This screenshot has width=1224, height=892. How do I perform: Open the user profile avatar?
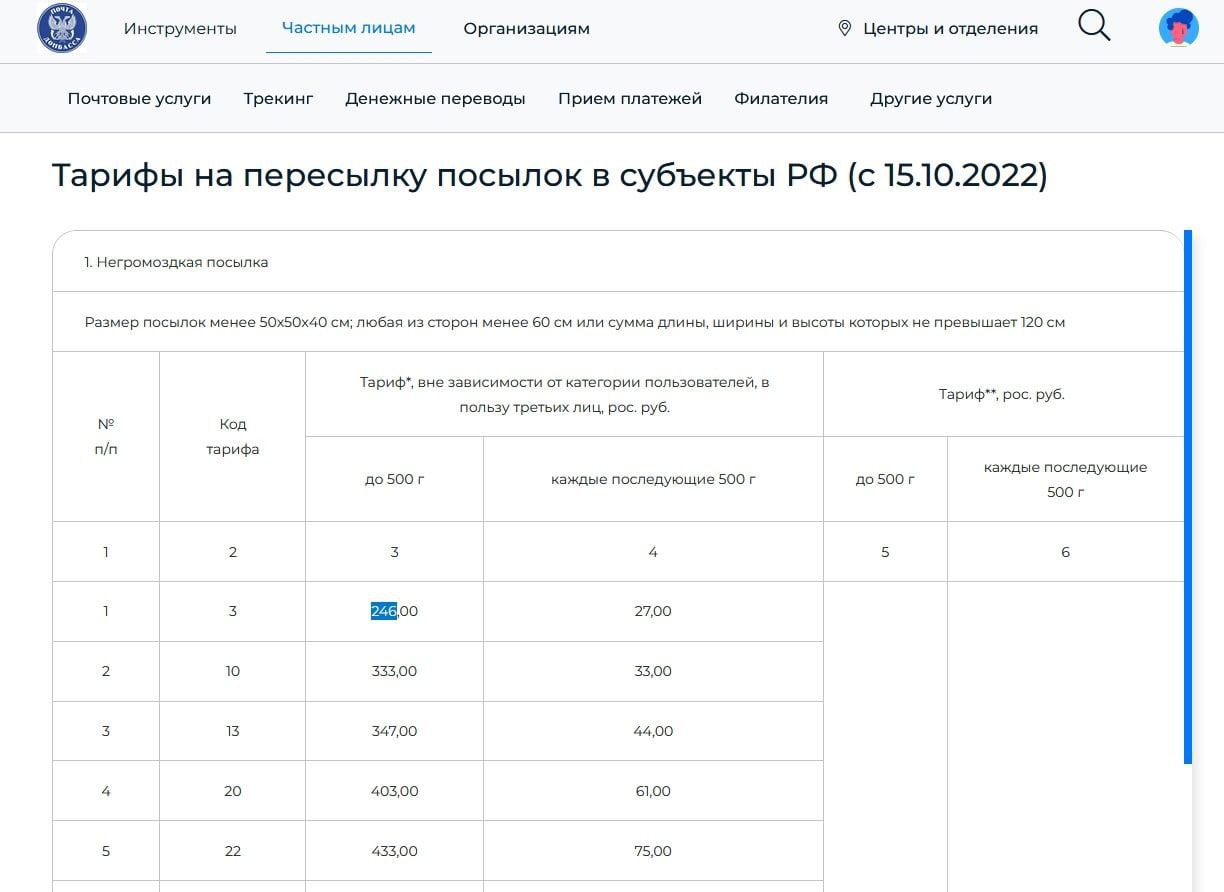coord(1178,28)
